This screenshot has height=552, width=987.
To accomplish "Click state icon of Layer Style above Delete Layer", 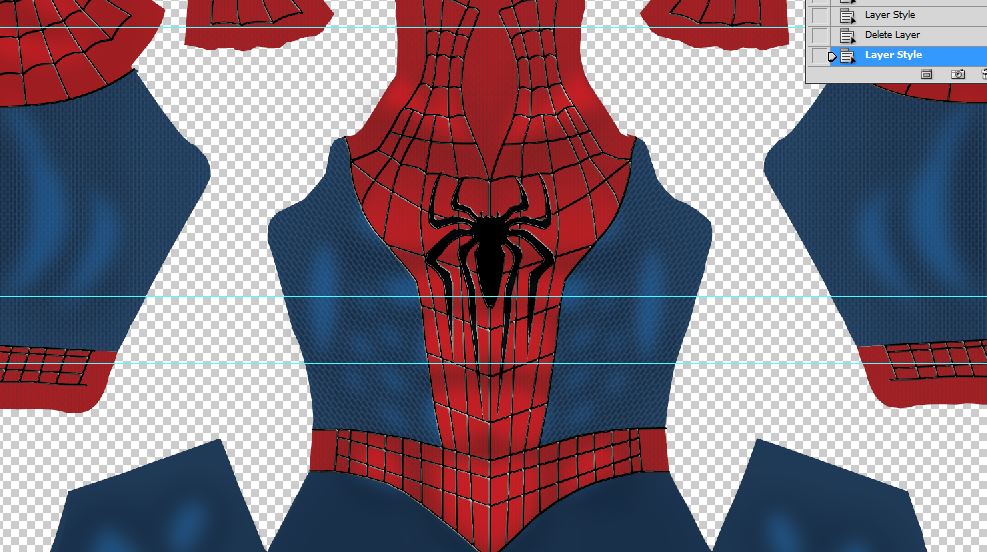I will pos(848,15).
